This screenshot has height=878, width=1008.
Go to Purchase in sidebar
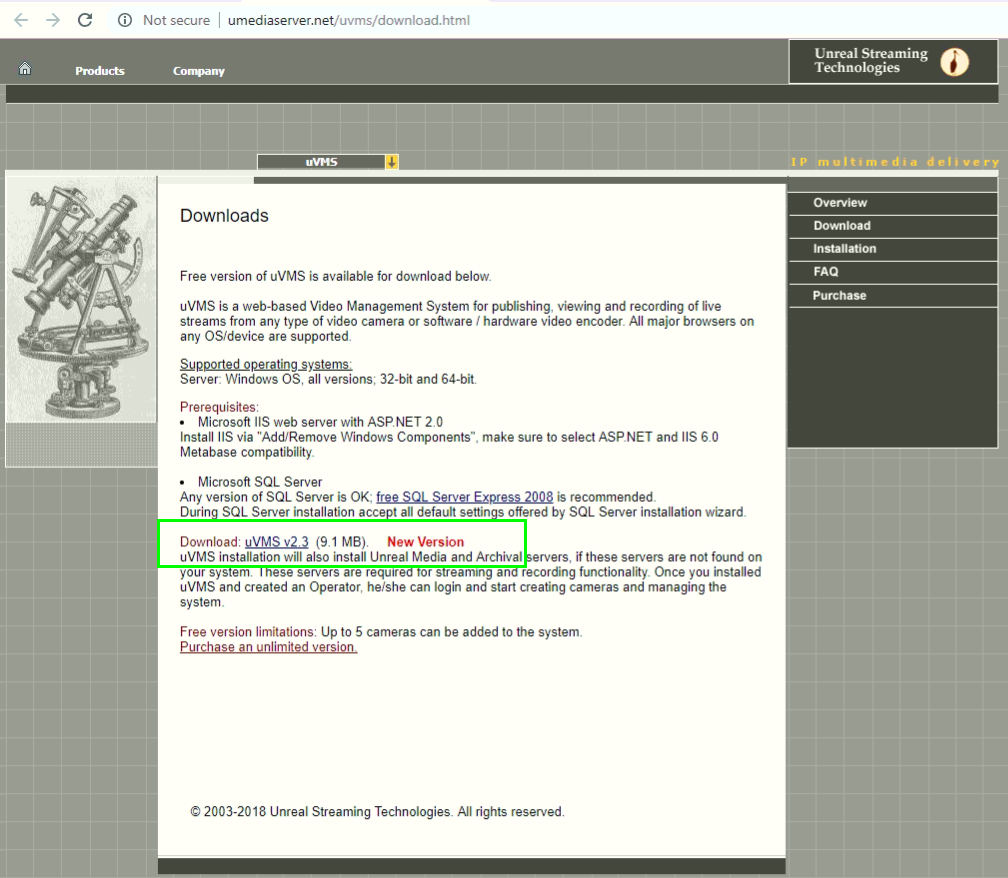[839, 296]
